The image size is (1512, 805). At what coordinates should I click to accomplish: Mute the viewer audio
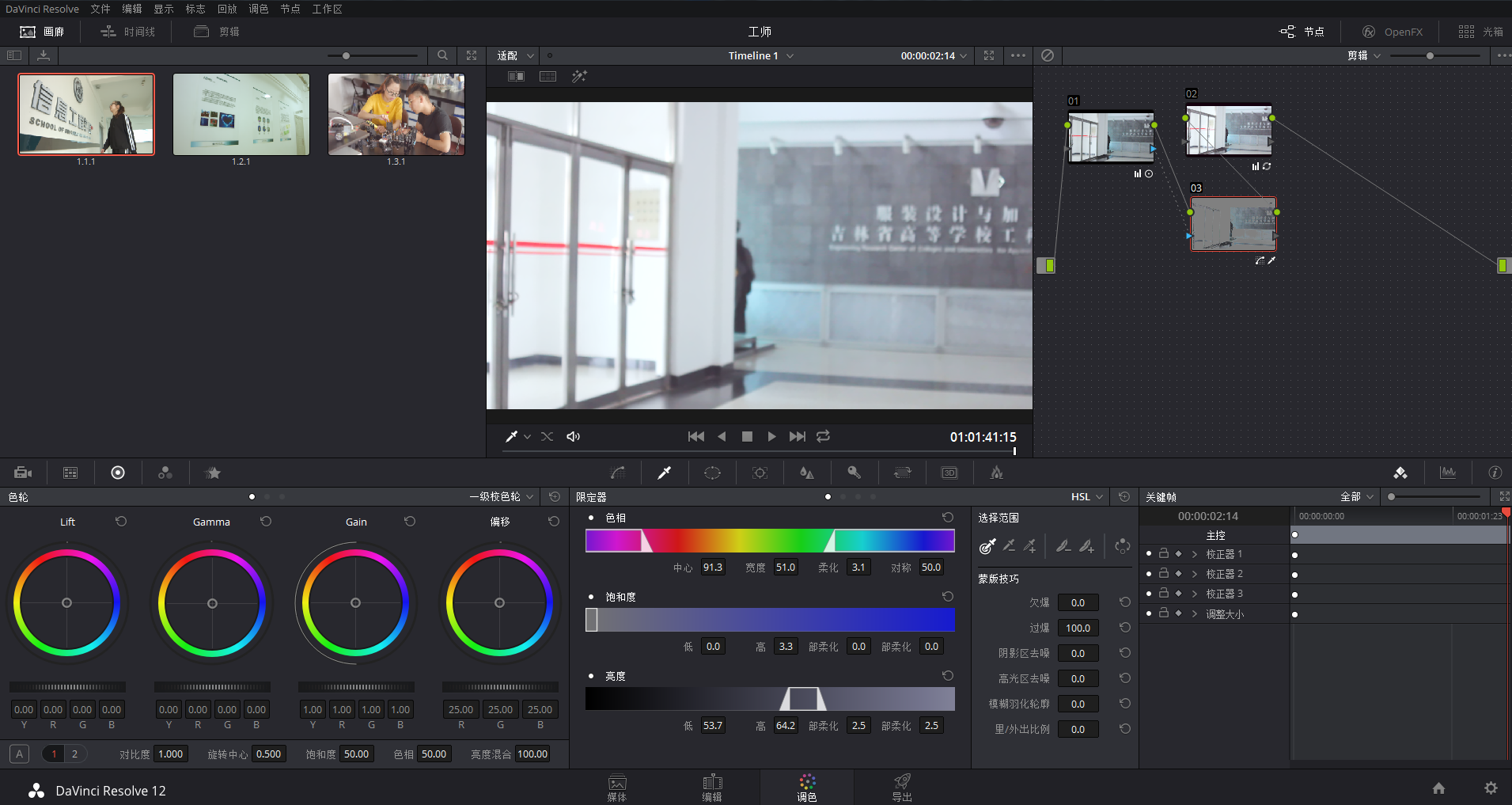point(574,436)
